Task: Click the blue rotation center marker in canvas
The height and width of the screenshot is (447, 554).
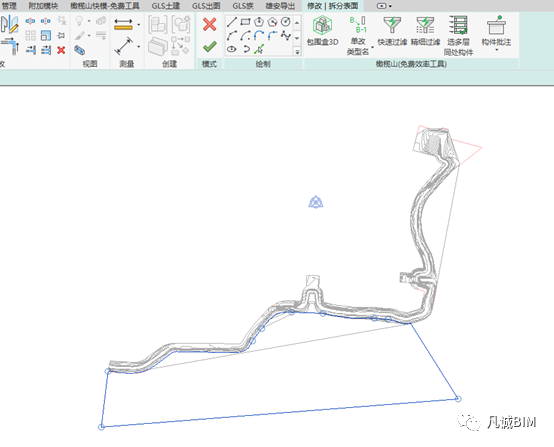Action: click(x=316, y=202)
